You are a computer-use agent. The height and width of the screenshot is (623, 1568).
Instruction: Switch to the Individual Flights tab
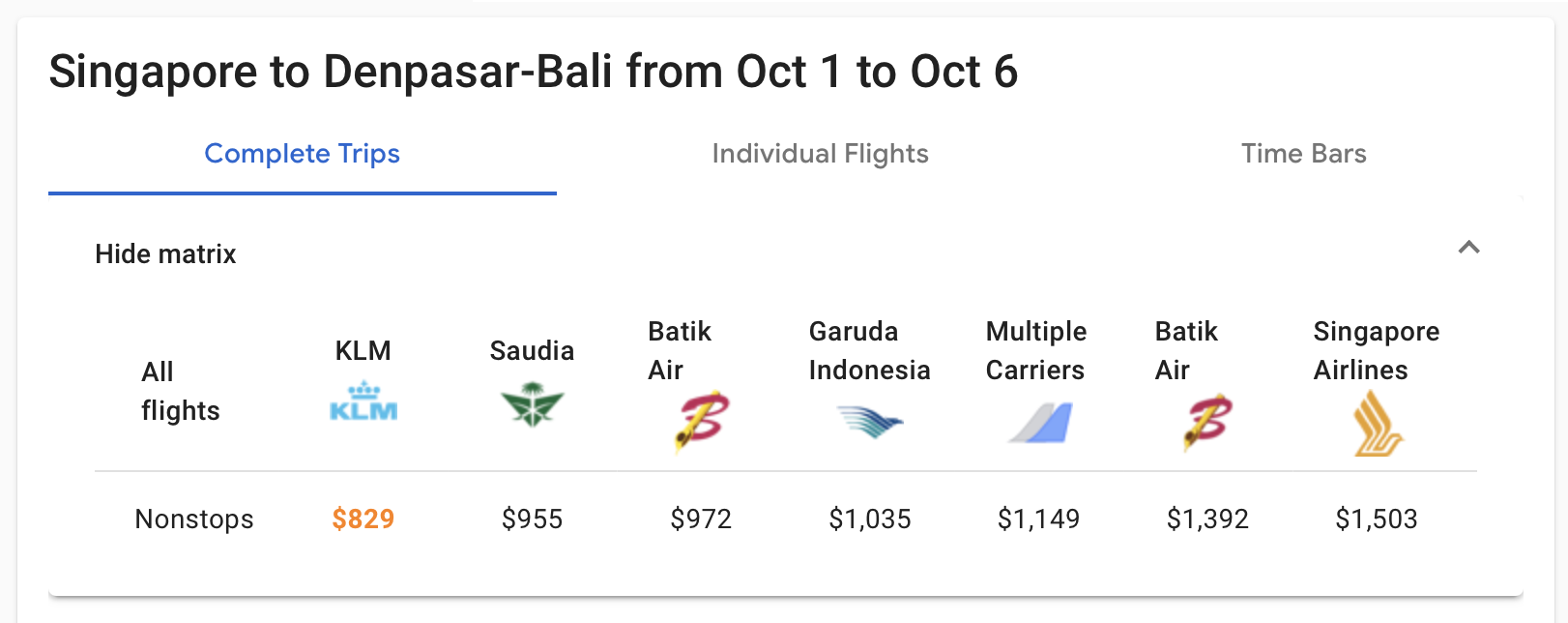pyautogui.click(x=820, y=154)
